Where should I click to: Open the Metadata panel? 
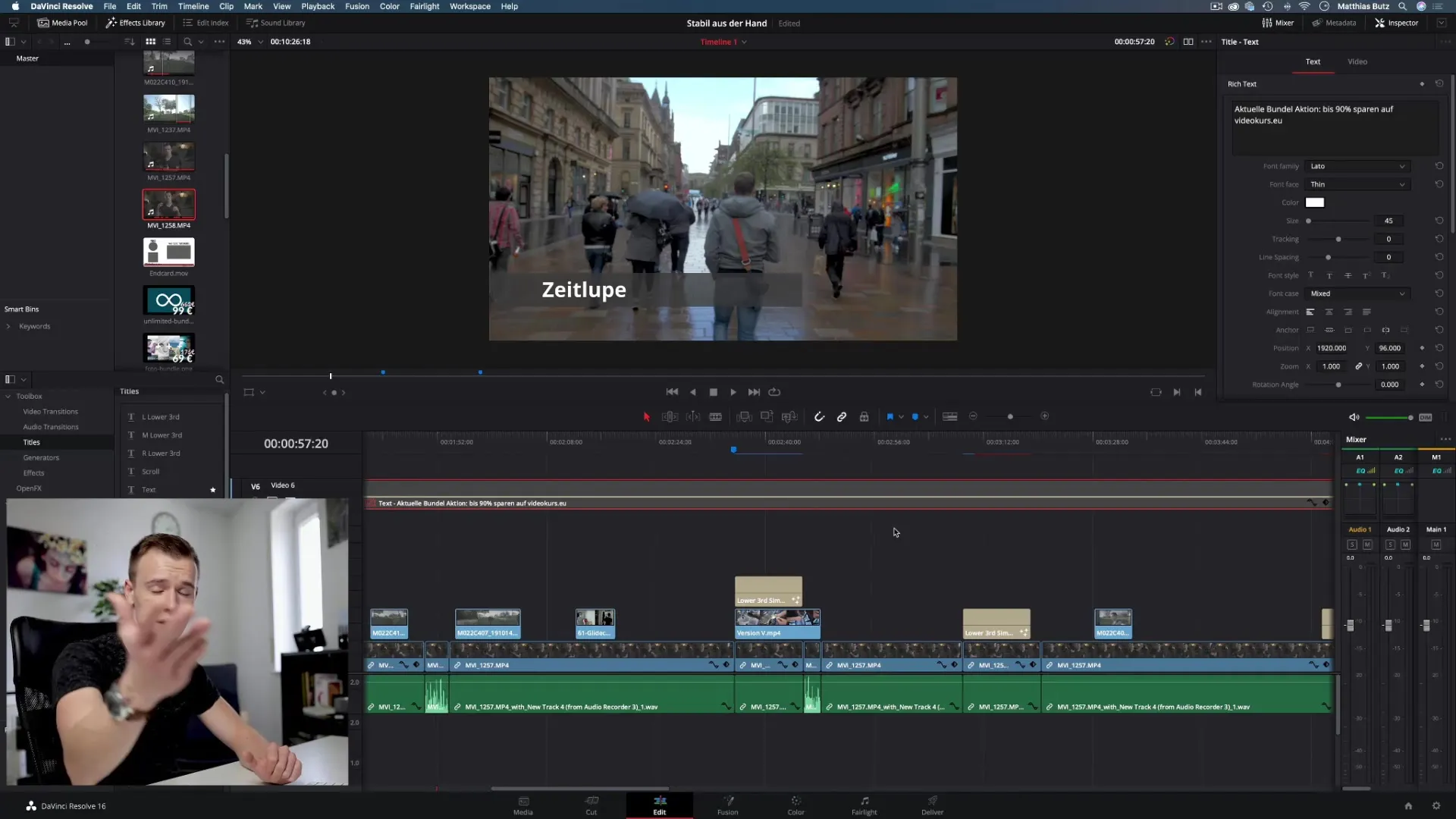1335,23
